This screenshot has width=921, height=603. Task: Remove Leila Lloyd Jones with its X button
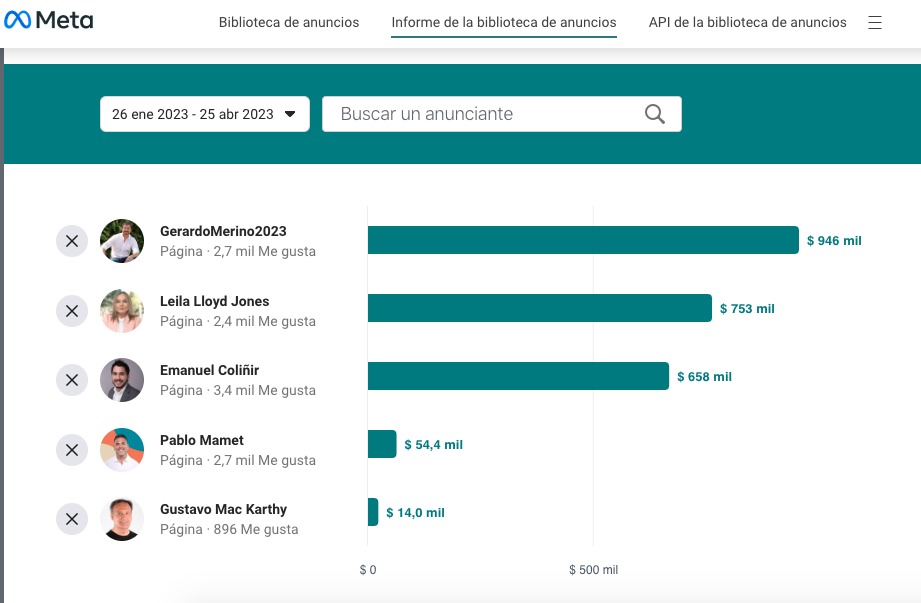pos(72,311)
